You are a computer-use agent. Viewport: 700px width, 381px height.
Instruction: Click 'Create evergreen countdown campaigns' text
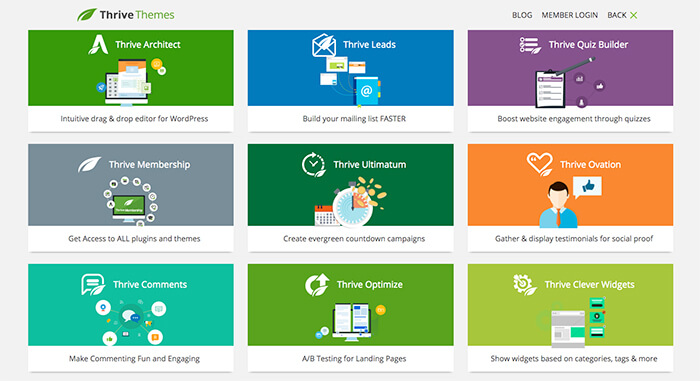coord(354,239)
